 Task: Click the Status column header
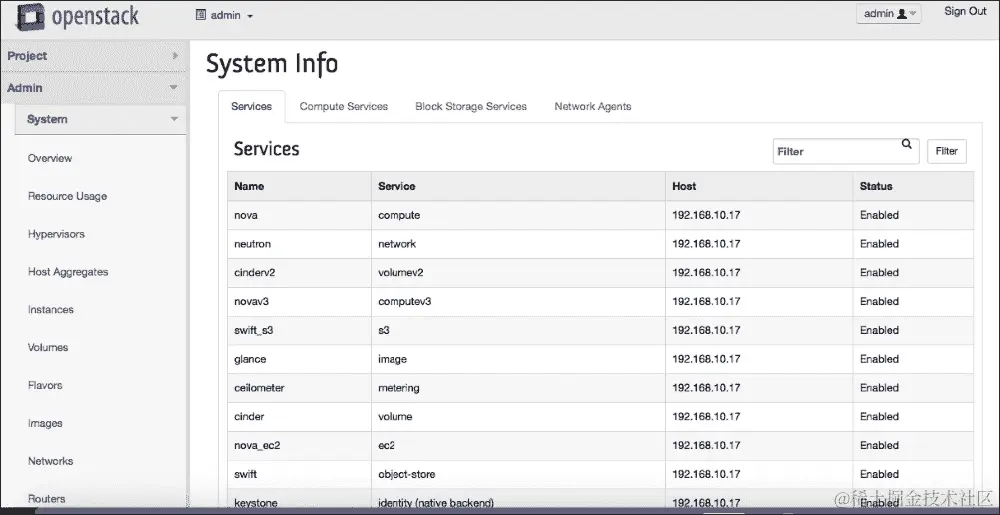(913, 186)
